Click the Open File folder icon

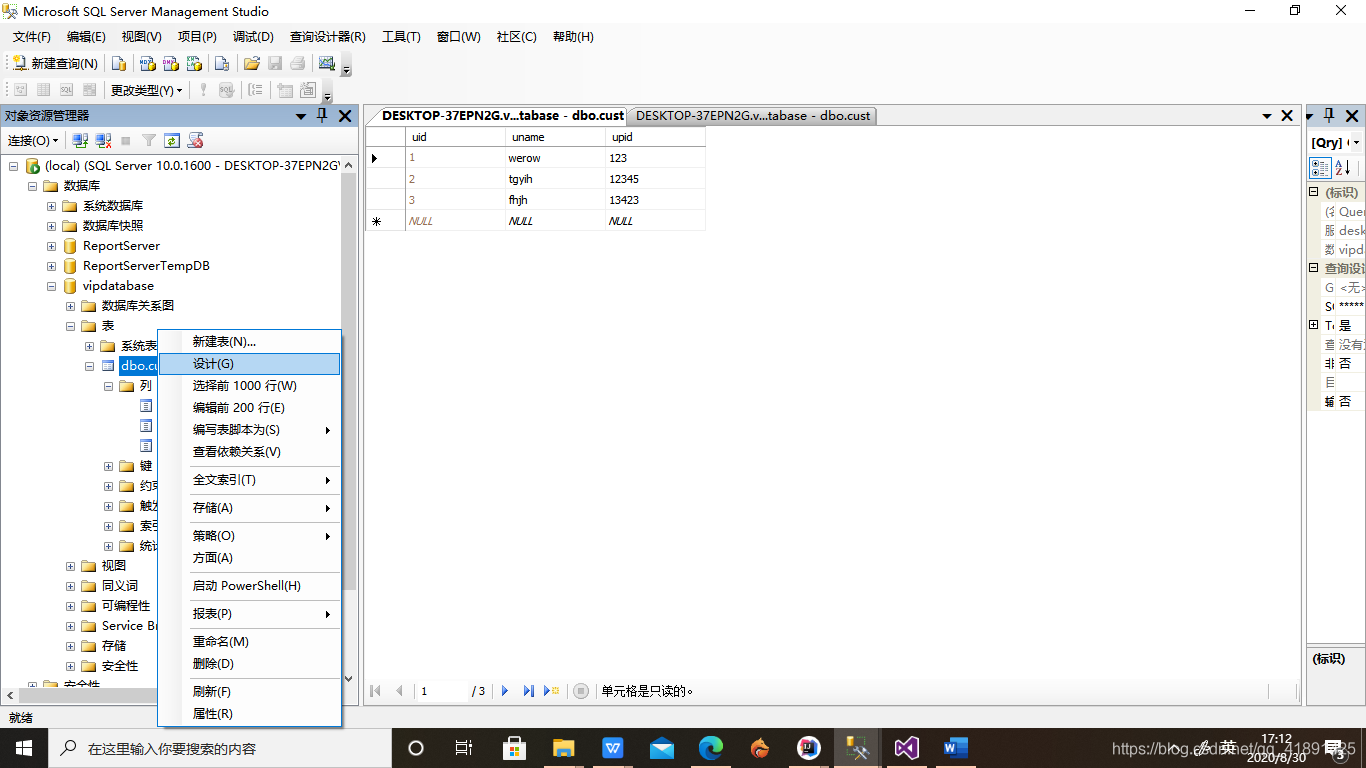click(x=252, y=64)
